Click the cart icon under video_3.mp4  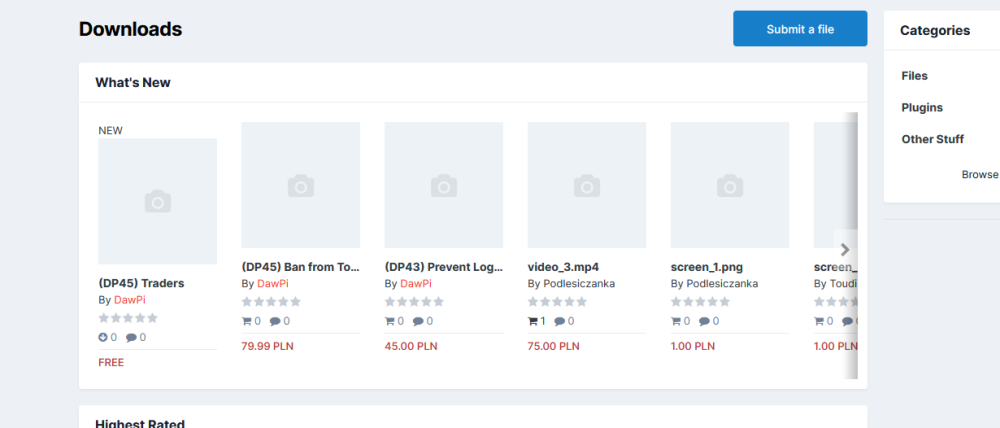click(x=533, y=321)
